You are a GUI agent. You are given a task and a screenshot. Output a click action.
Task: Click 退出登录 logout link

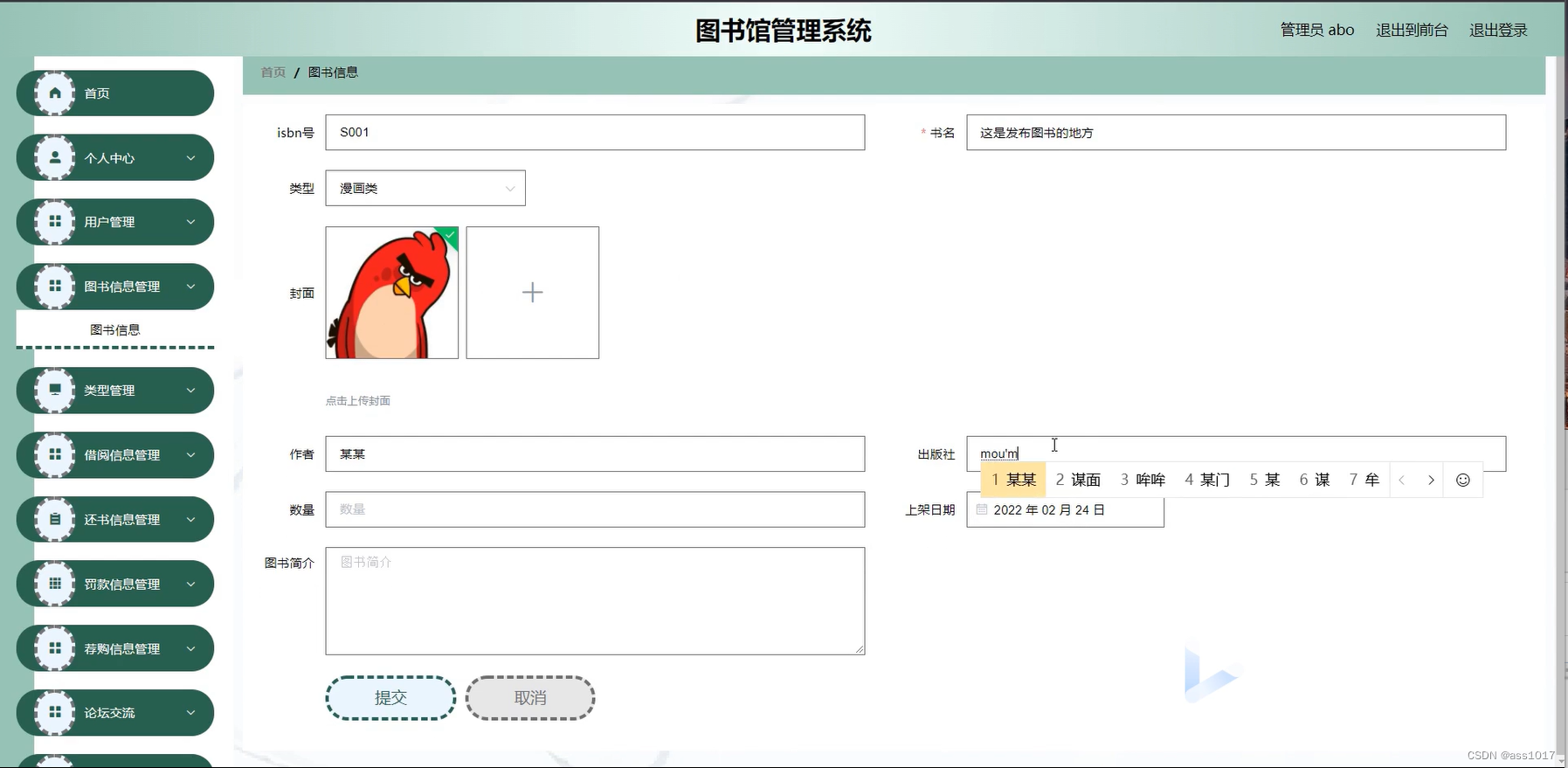pyautogui.click(x=1498, y=30)
